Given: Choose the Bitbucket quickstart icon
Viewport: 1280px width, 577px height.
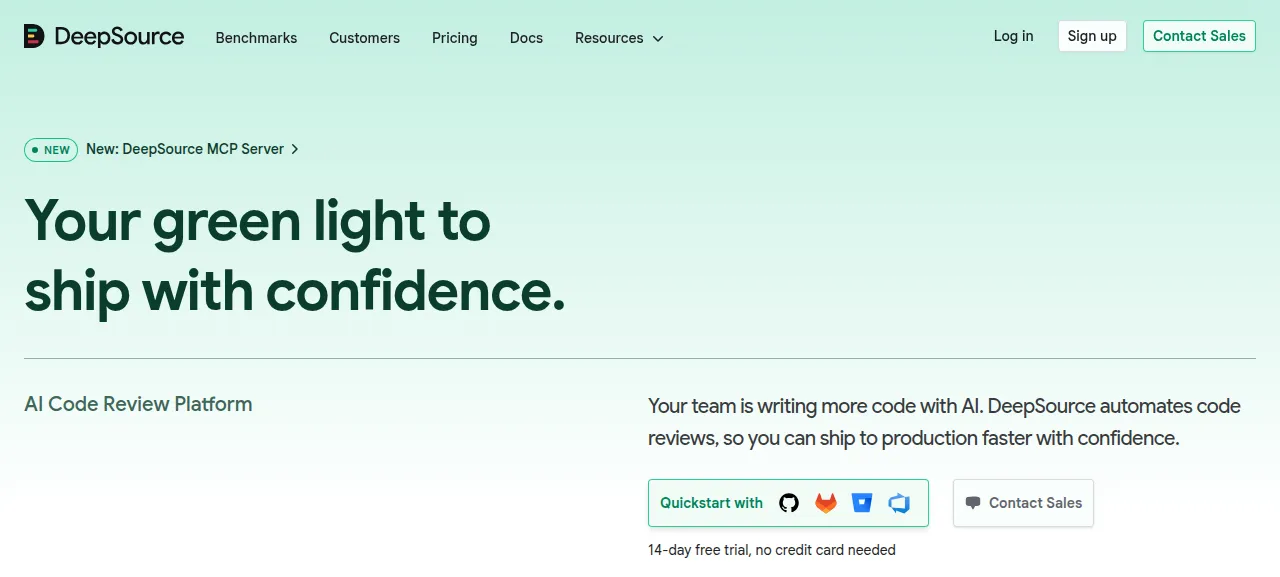Looking at the screenshot, I should coord(862,503).
